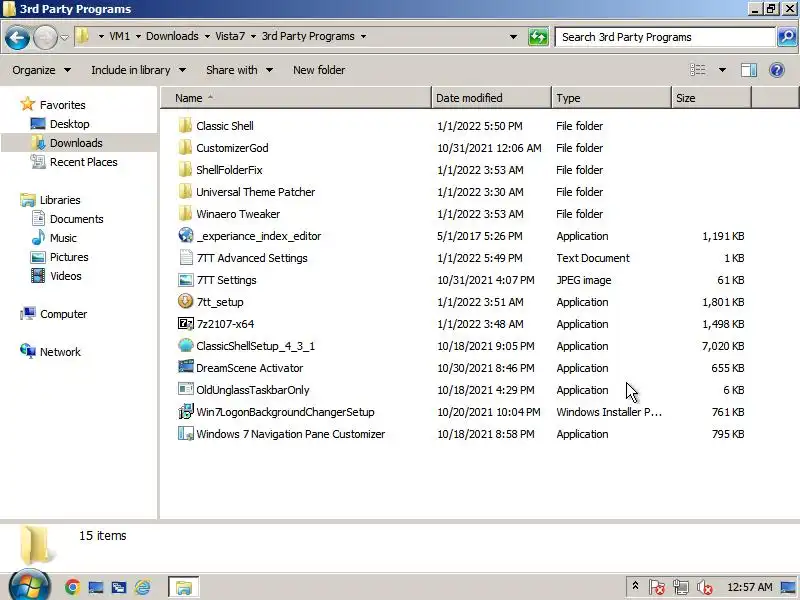The width and height of the screenshot is (800, 600).
Task: Open Desktop under Favorites
Action: click(x=69, y=124)
